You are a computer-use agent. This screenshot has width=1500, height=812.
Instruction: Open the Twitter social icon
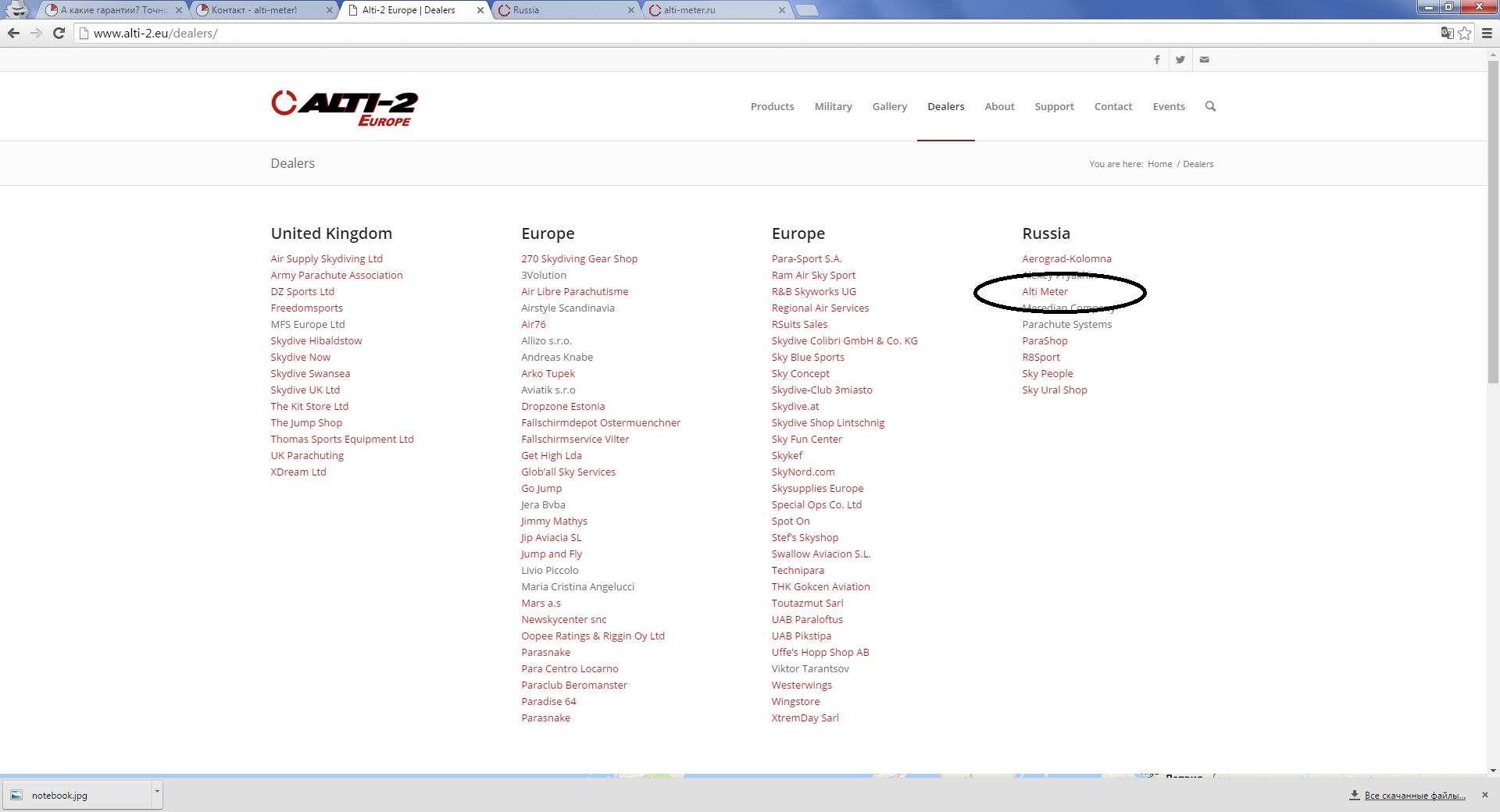1180,59
